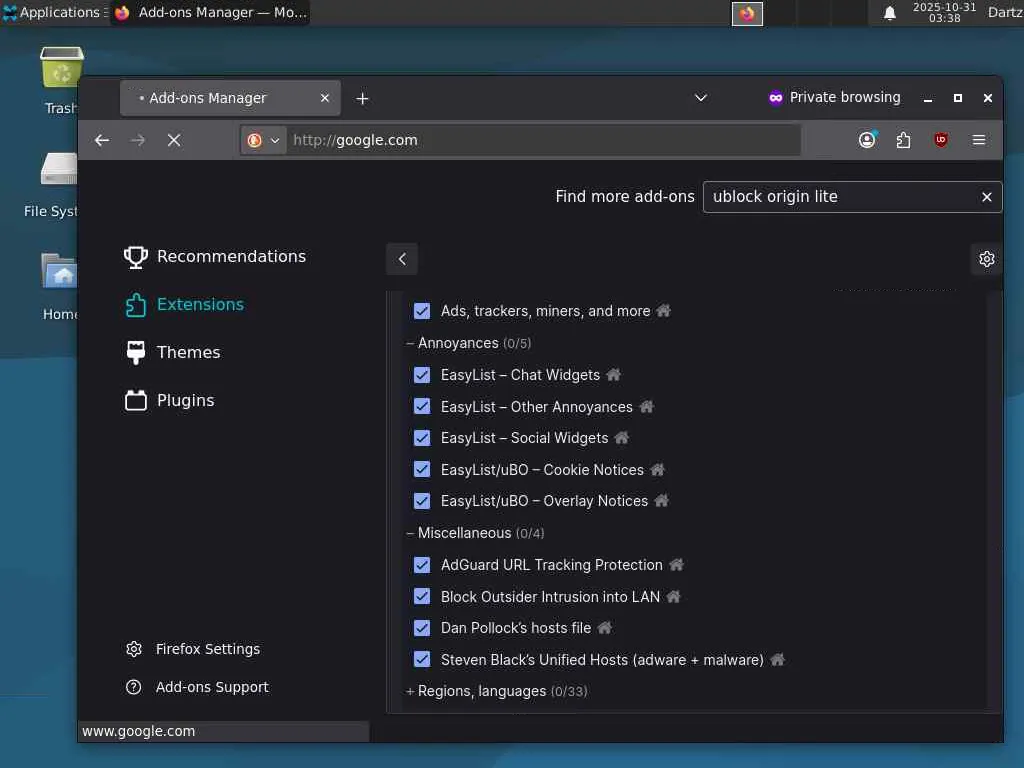This screenshot has height=768, width=1024.
Task: Open the list all tabs dropdown
Action: click(701, 98)
